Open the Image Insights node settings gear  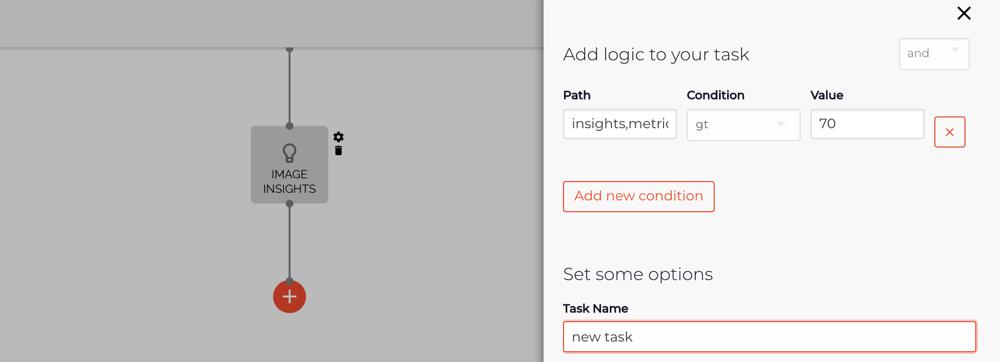click(x=339, y=137)
